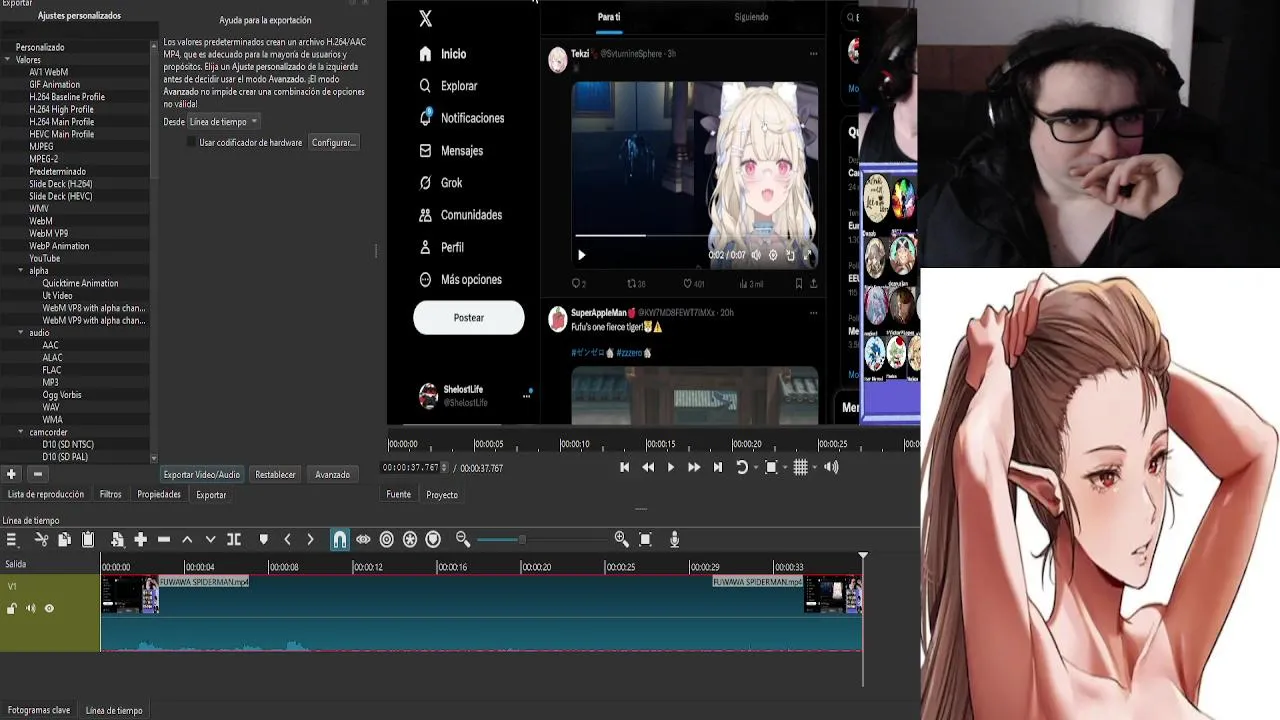Image resolution: width=1280 pixels, height=720 pixels.
Task: Click the player Play button
Action: click(x=670, y=467)
